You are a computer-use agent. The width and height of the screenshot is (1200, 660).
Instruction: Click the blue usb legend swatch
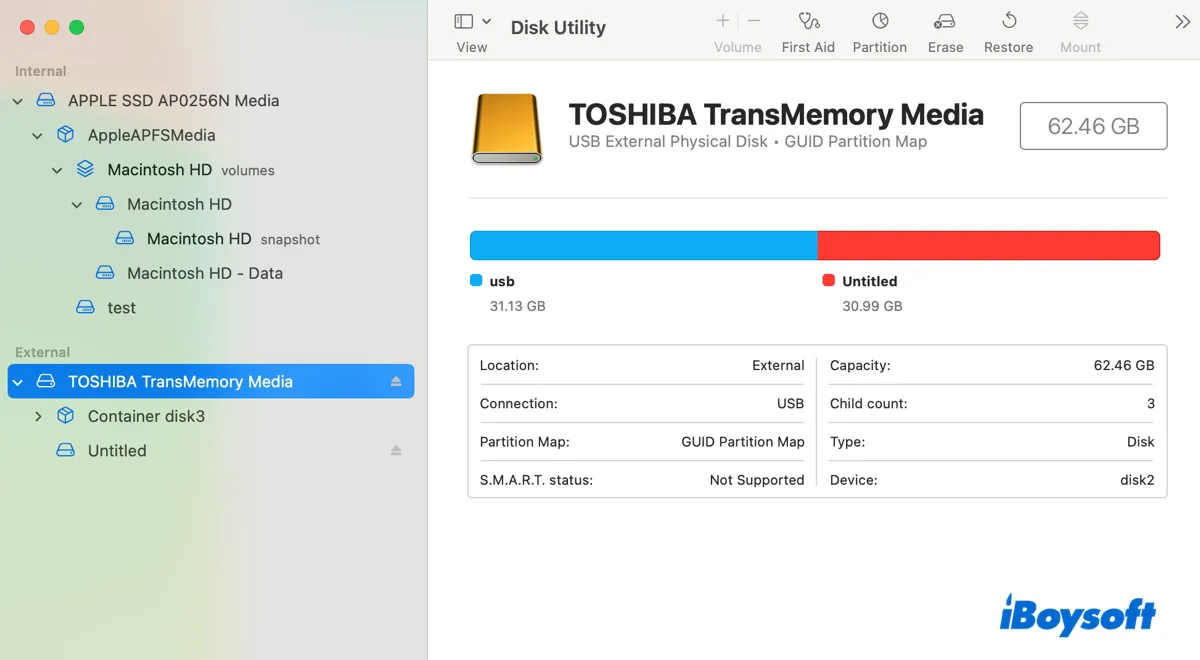coord(476,281)
